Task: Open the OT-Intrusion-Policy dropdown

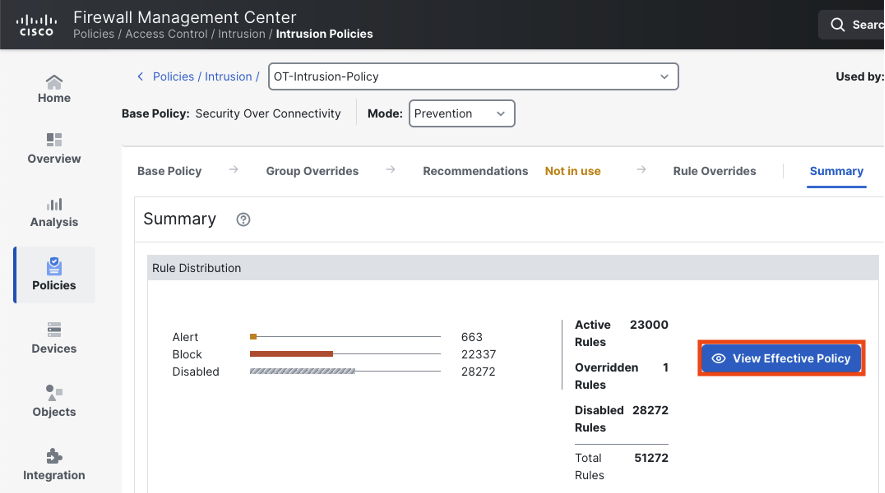Action: coord(473,76)
